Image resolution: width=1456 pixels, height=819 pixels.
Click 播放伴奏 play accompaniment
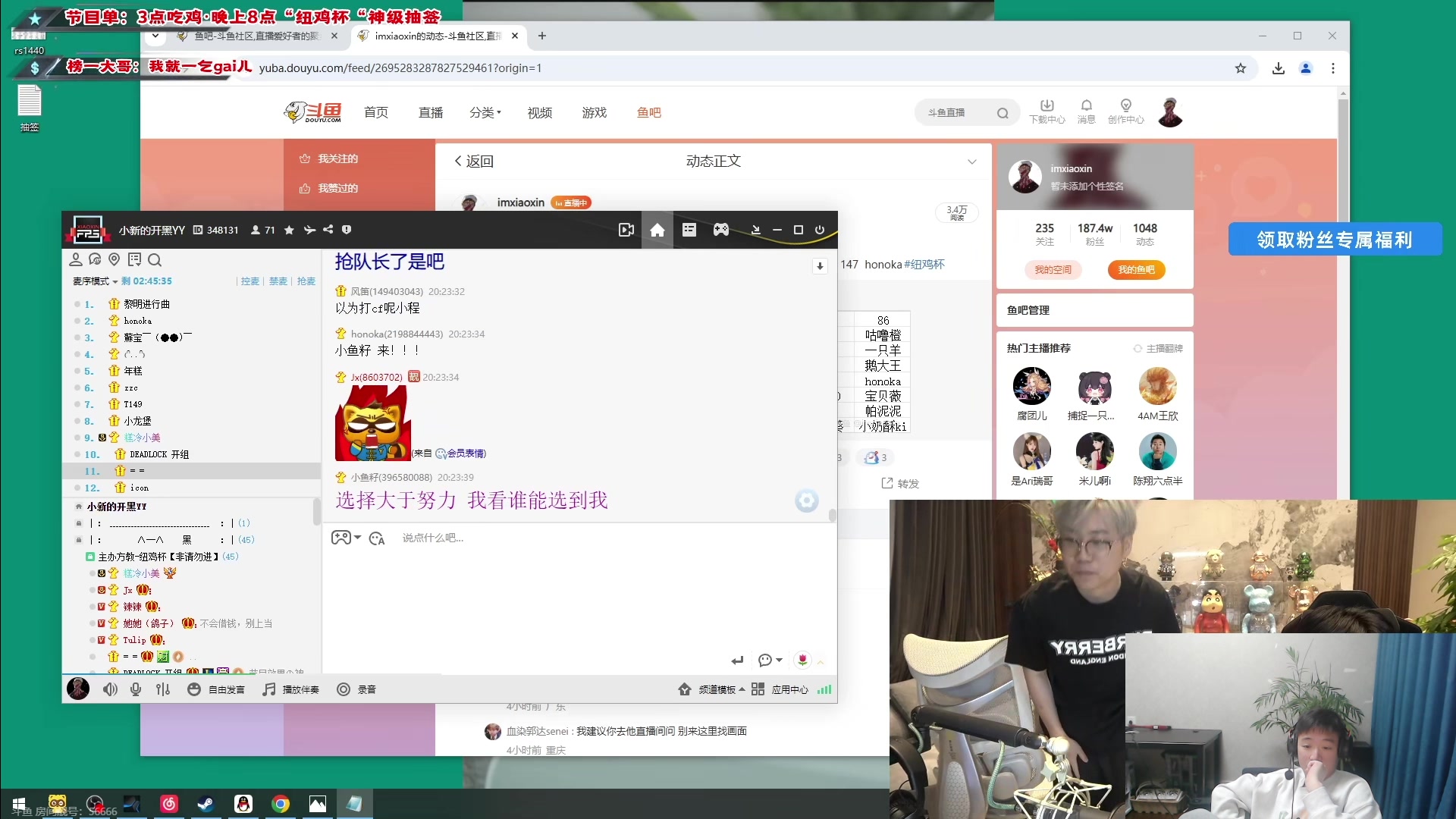tap(291, 689)
